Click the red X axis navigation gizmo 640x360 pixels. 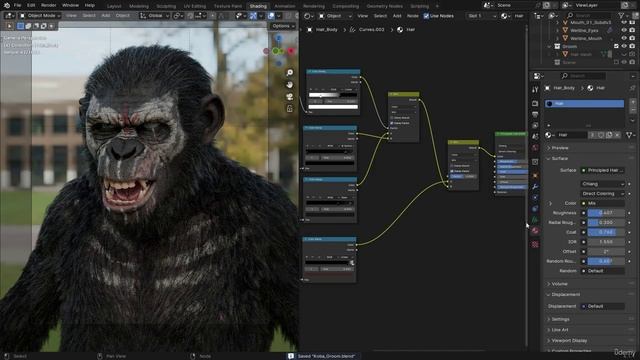291,51
